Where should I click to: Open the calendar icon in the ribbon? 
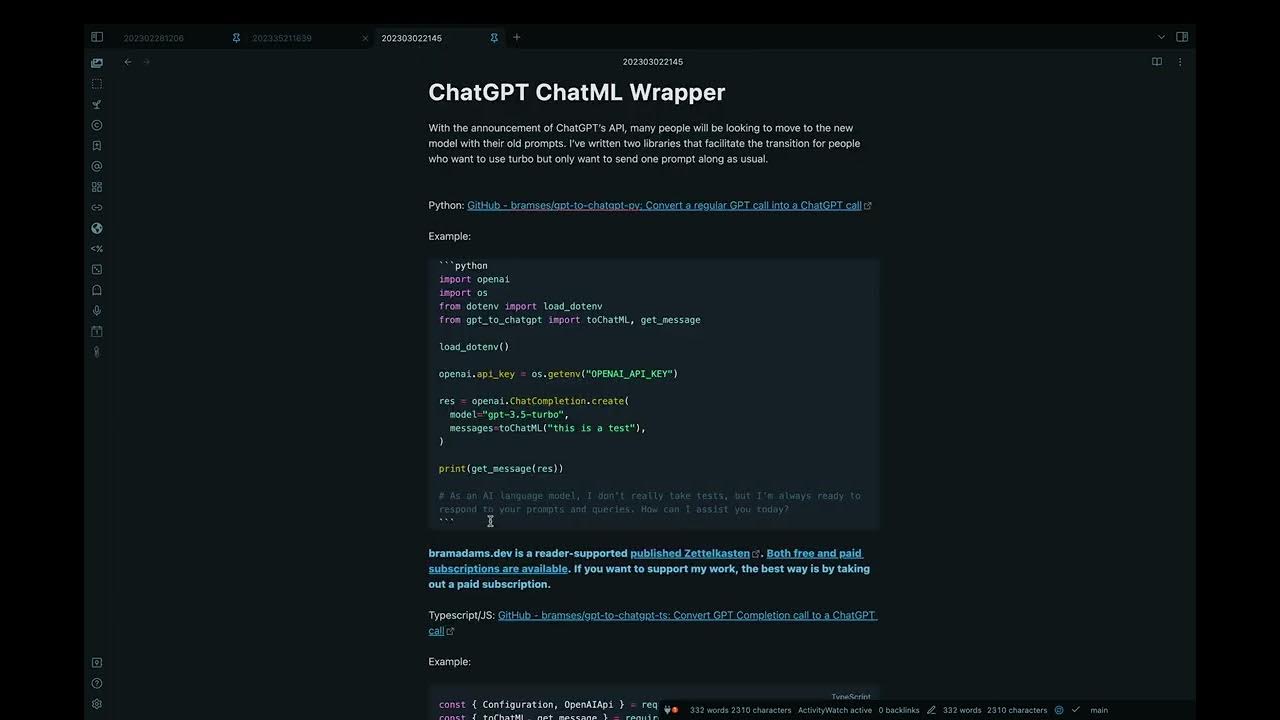point(97,331)
